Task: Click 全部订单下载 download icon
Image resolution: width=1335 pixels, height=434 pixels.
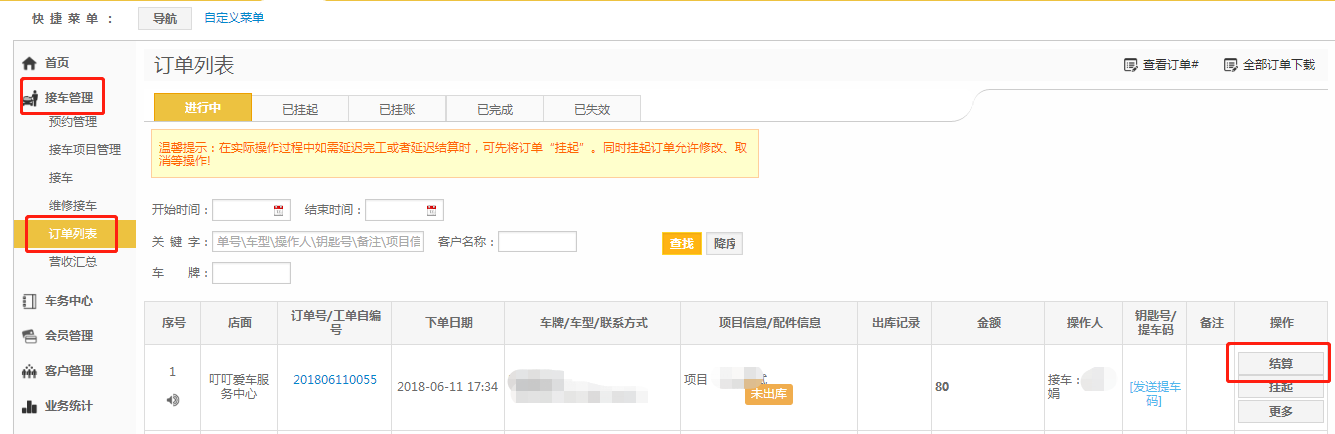Action: click(x=1231, y=65)
